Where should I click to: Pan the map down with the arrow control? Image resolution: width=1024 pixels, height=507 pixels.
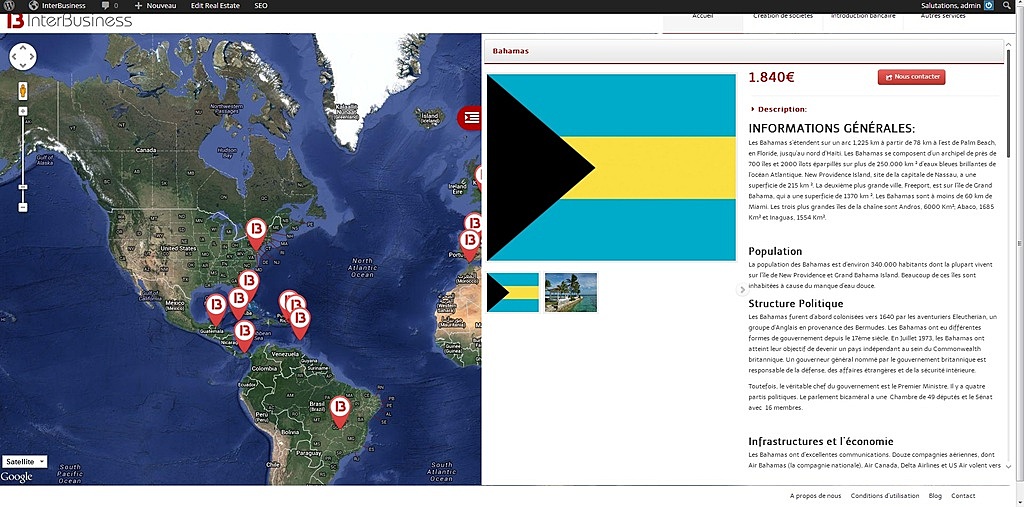pos(23,65)
